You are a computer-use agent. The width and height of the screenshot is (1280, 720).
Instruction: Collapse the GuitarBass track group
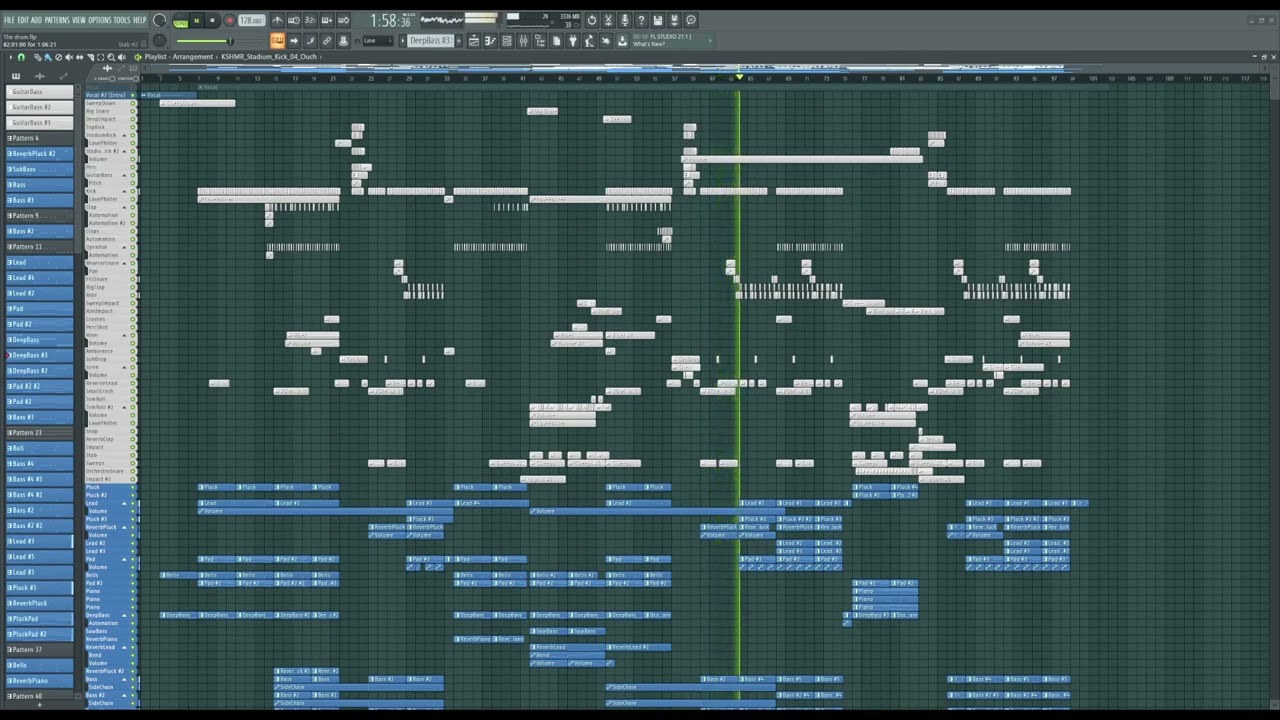125,175
